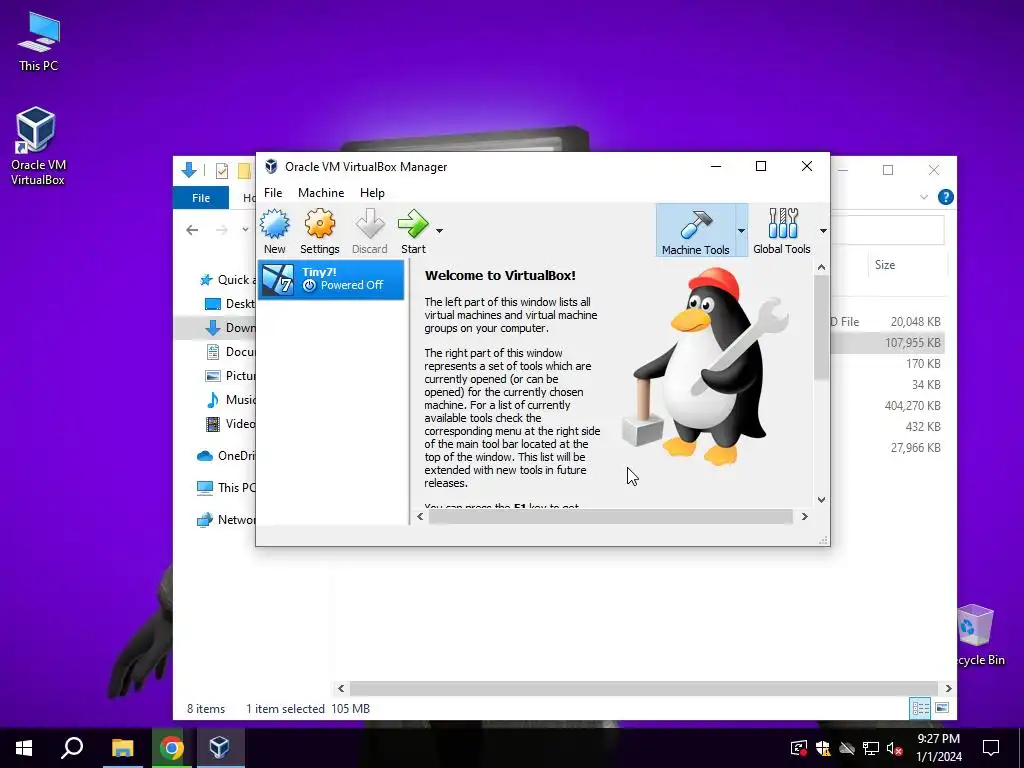
Task: Click scroll right arrow in welcome pane
Action: 805,517
